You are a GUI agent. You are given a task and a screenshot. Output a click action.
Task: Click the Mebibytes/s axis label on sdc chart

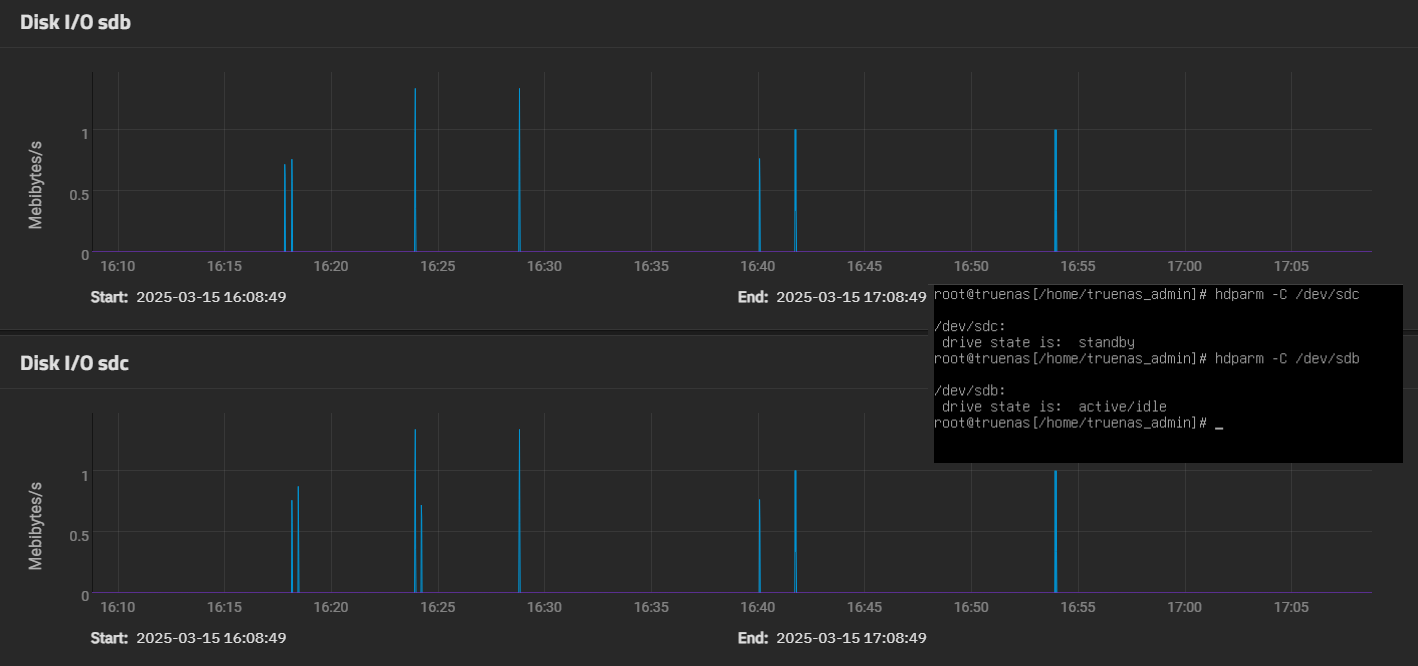[36, 525]
